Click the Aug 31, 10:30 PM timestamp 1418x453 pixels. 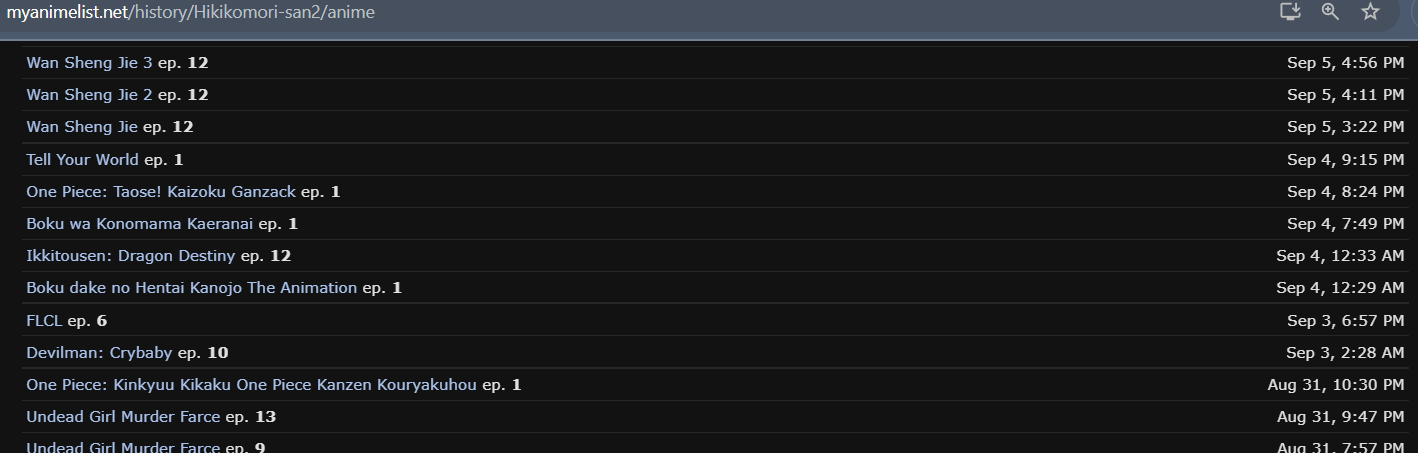pos(1336,385)
